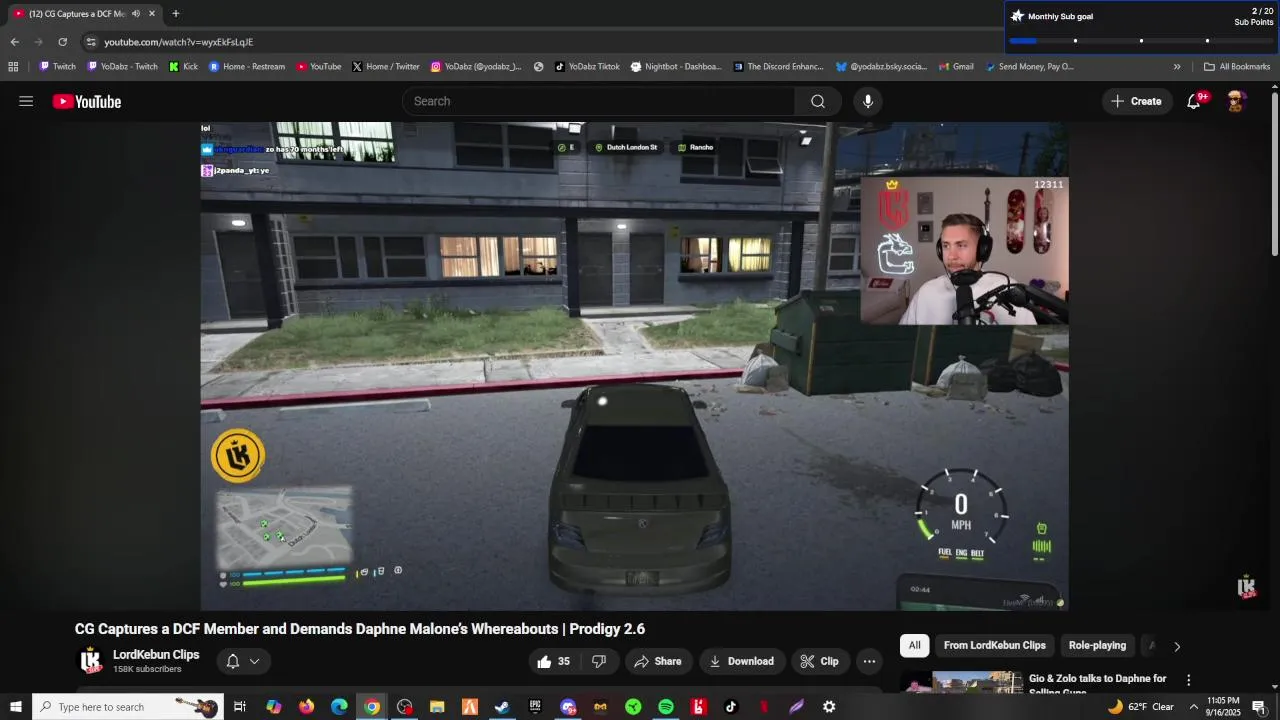Click the Download button

(741, 661)
